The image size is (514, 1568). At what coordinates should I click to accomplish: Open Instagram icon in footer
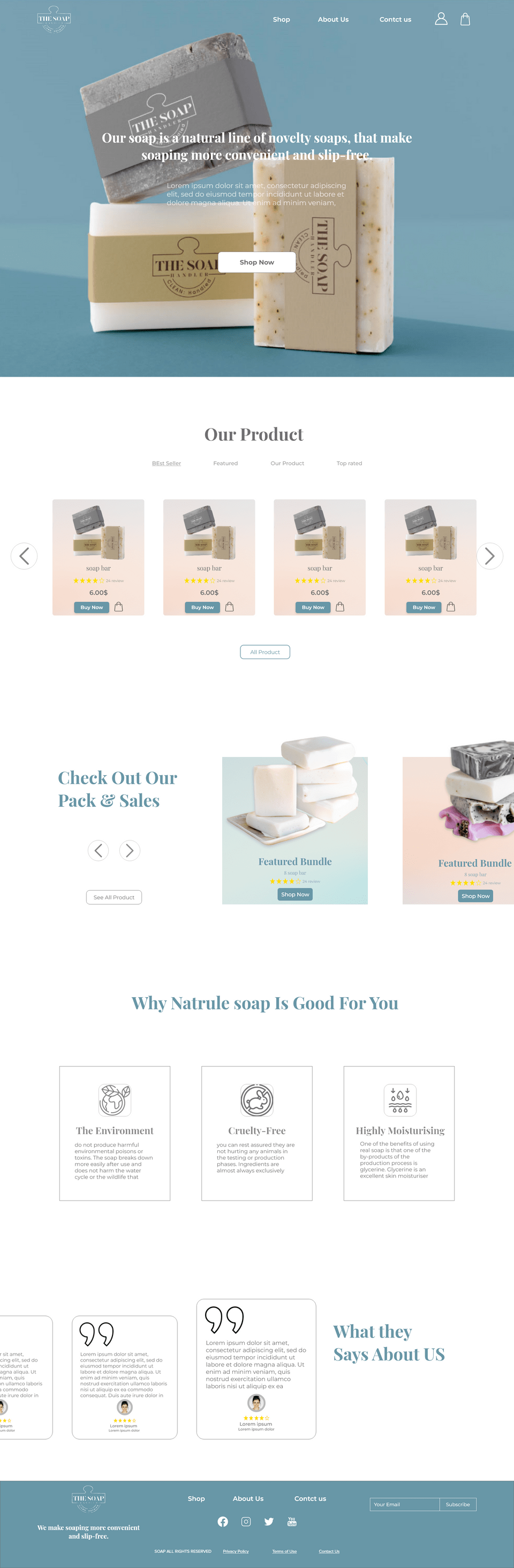(x=246, y=1521)
